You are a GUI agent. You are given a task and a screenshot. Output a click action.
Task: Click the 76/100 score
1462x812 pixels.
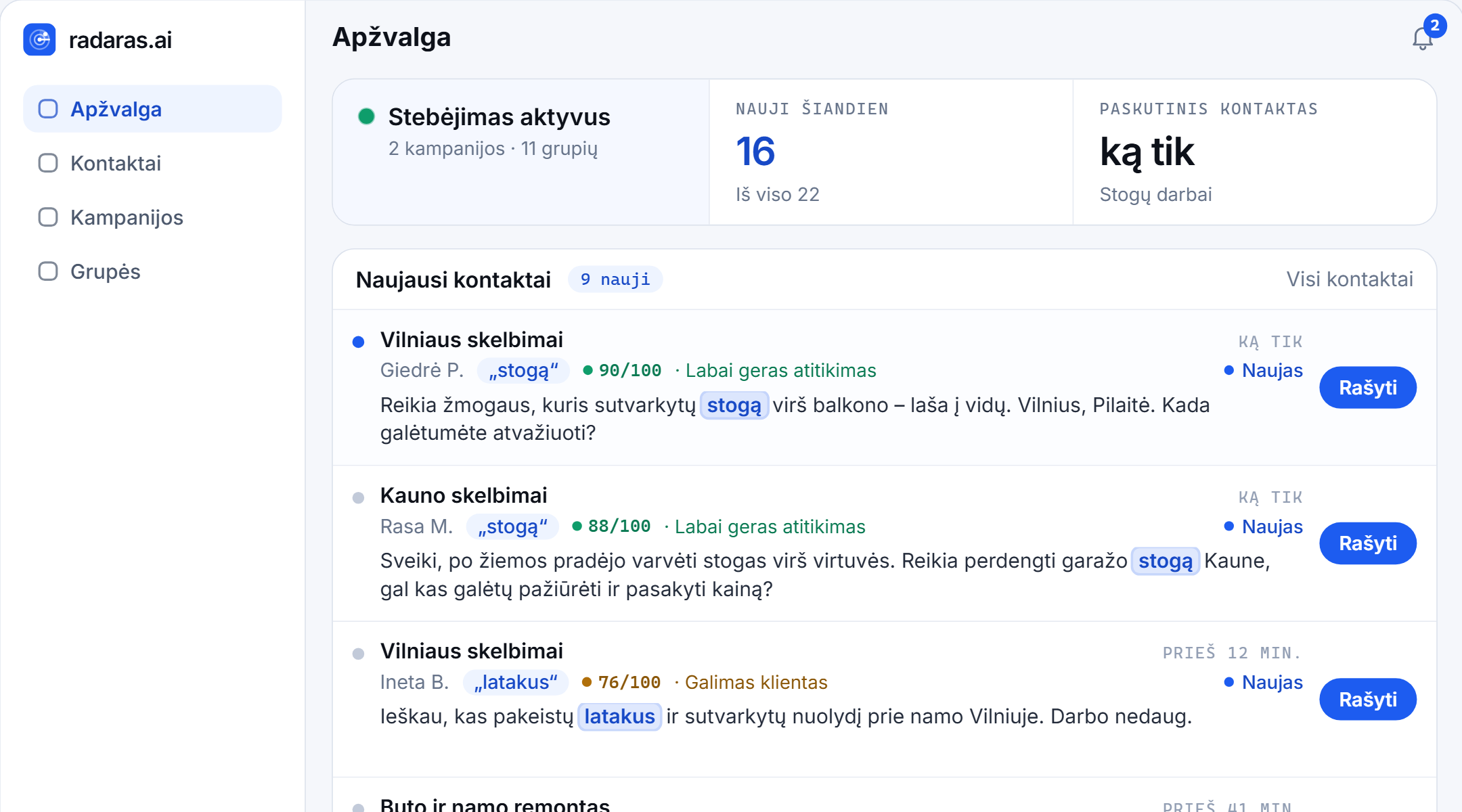(629, 682)
